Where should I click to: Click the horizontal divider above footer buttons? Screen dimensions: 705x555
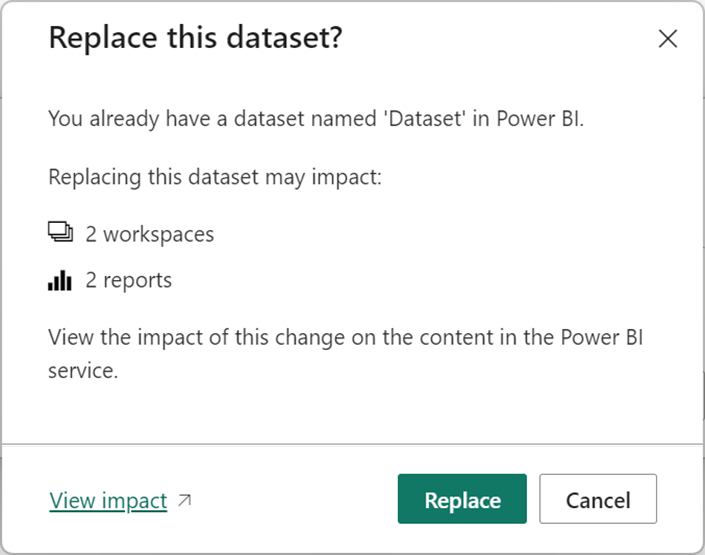tap(352, 443)
